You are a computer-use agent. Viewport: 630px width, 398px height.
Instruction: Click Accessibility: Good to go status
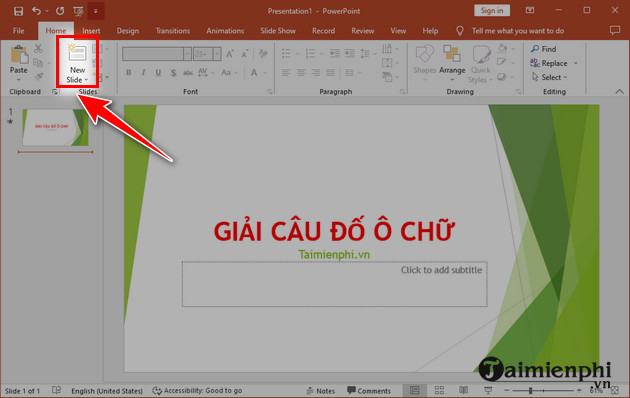pos(197,391)
